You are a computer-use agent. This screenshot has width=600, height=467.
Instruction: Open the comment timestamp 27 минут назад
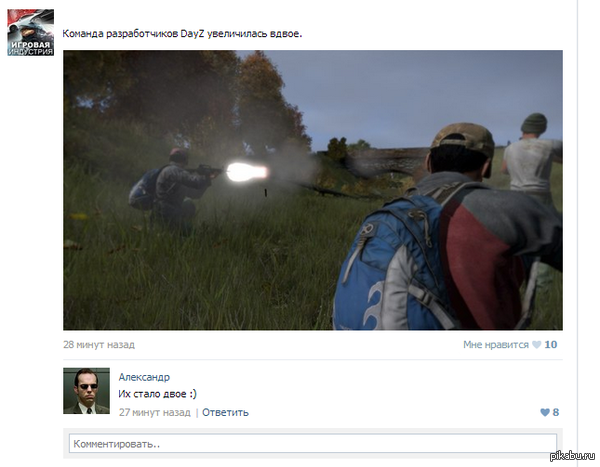154,412
